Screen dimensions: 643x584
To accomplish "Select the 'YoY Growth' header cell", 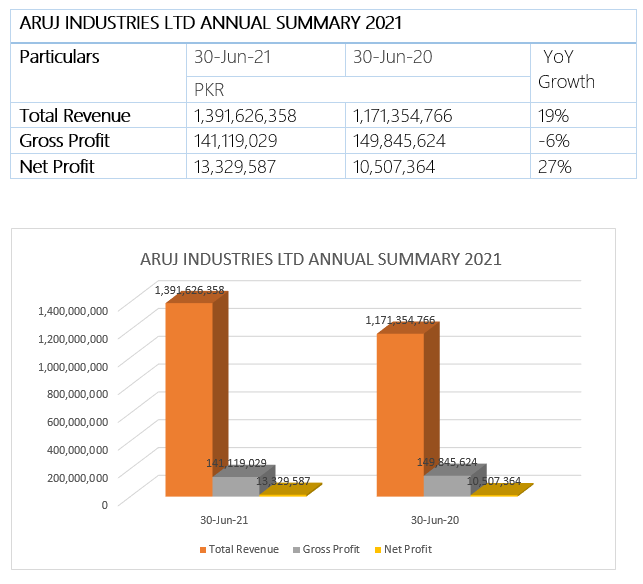I will pyautogui.click(x=583, y=73).
